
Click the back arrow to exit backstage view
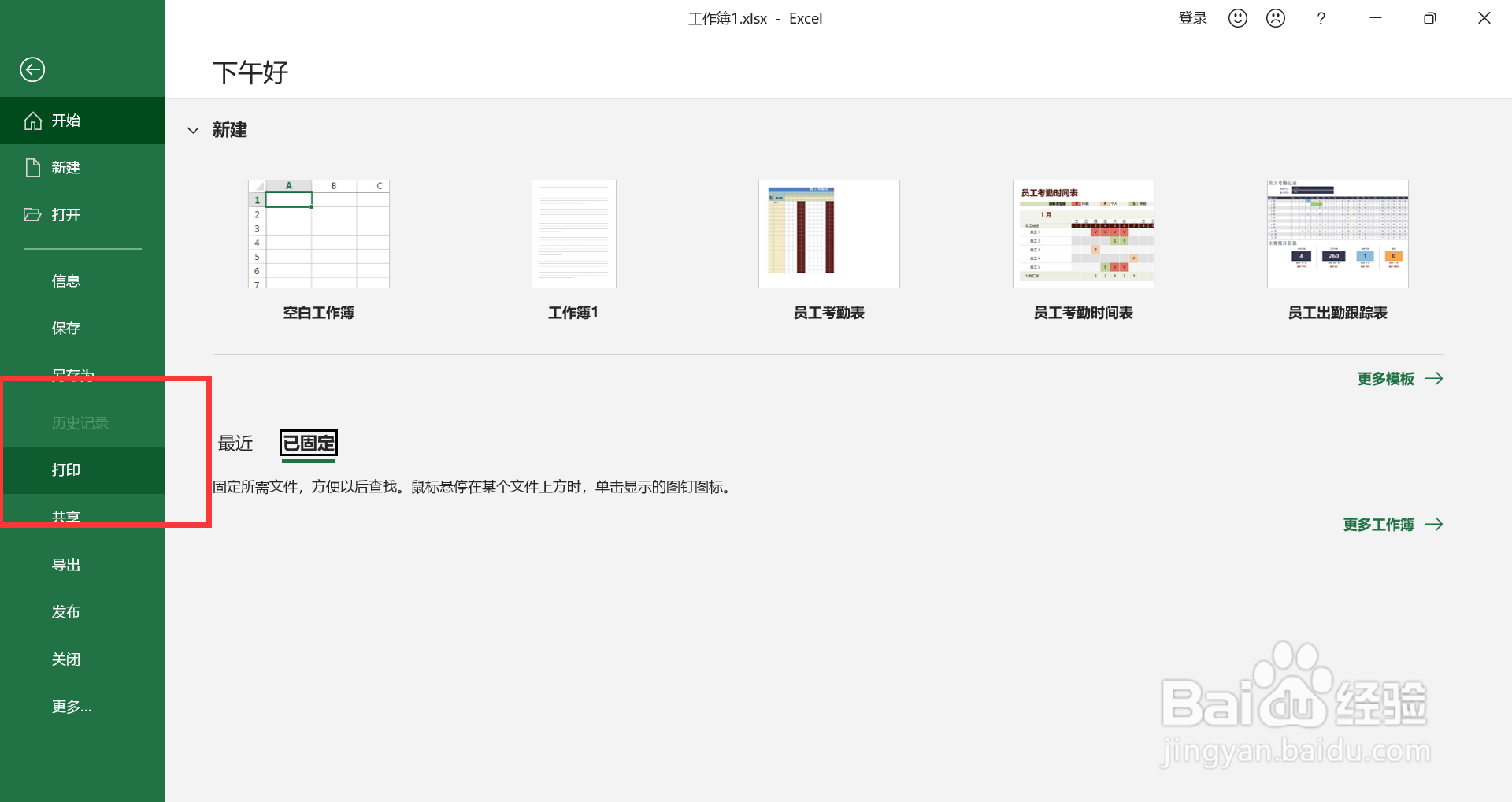[x=32, y=69]
